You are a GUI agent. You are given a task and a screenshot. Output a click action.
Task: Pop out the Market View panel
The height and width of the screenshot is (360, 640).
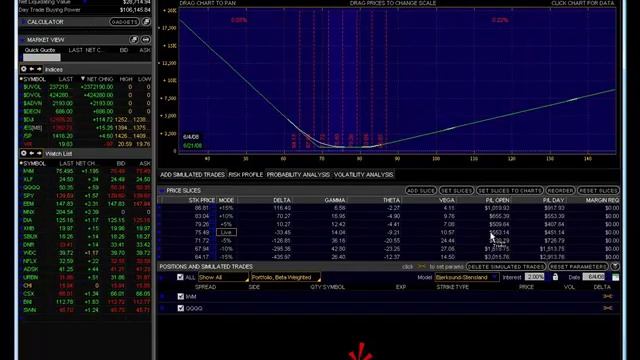click(134, 40)
